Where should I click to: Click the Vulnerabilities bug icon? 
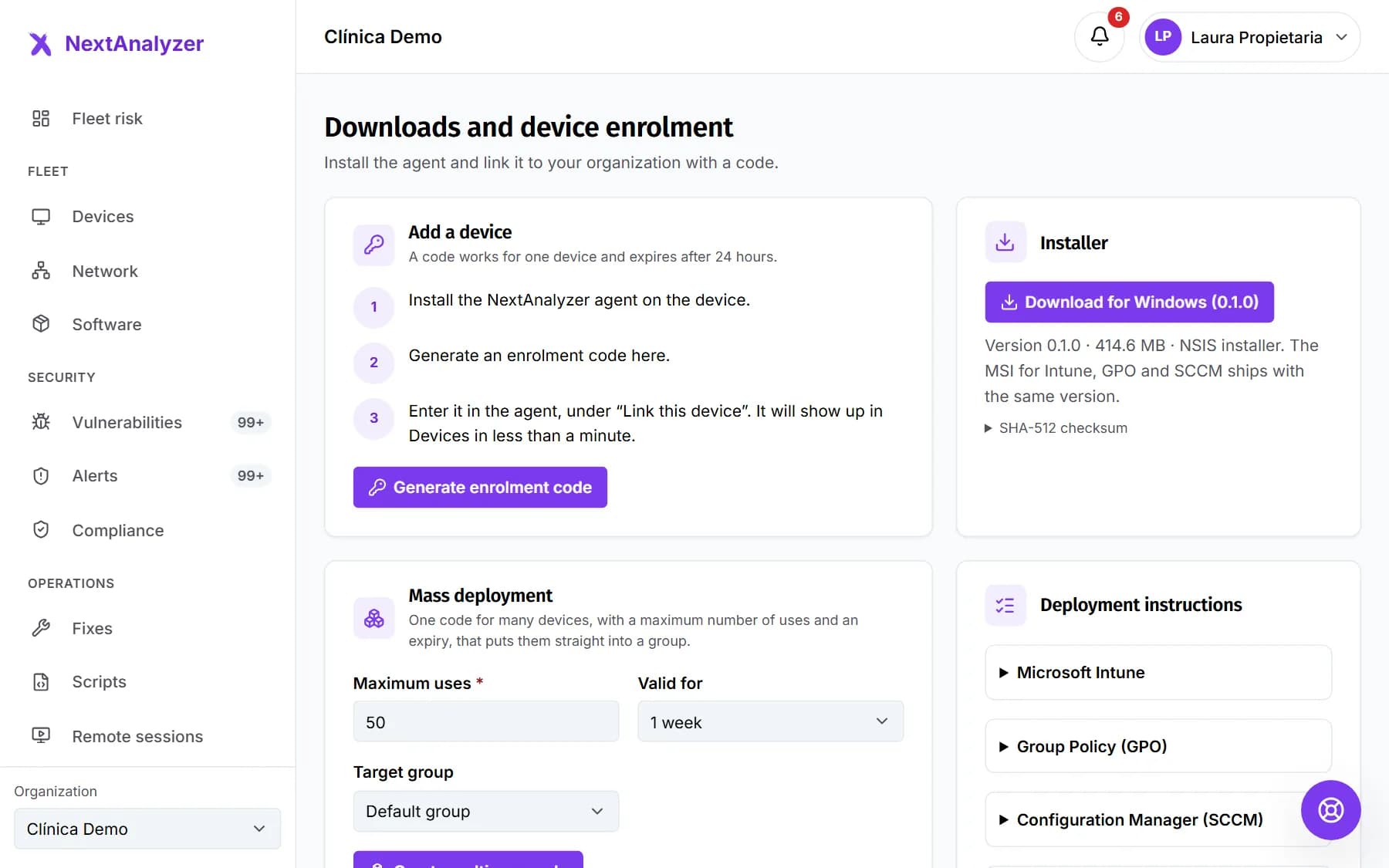click(x=41, y=422)
